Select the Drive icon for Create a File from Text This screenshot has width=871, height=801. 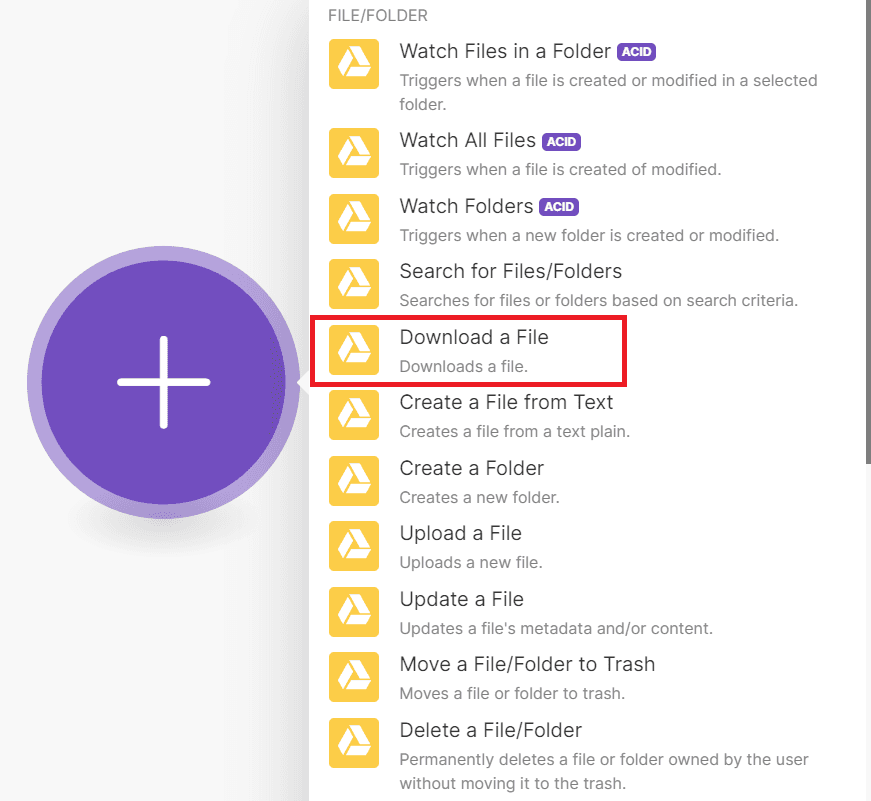pos(354,415)
